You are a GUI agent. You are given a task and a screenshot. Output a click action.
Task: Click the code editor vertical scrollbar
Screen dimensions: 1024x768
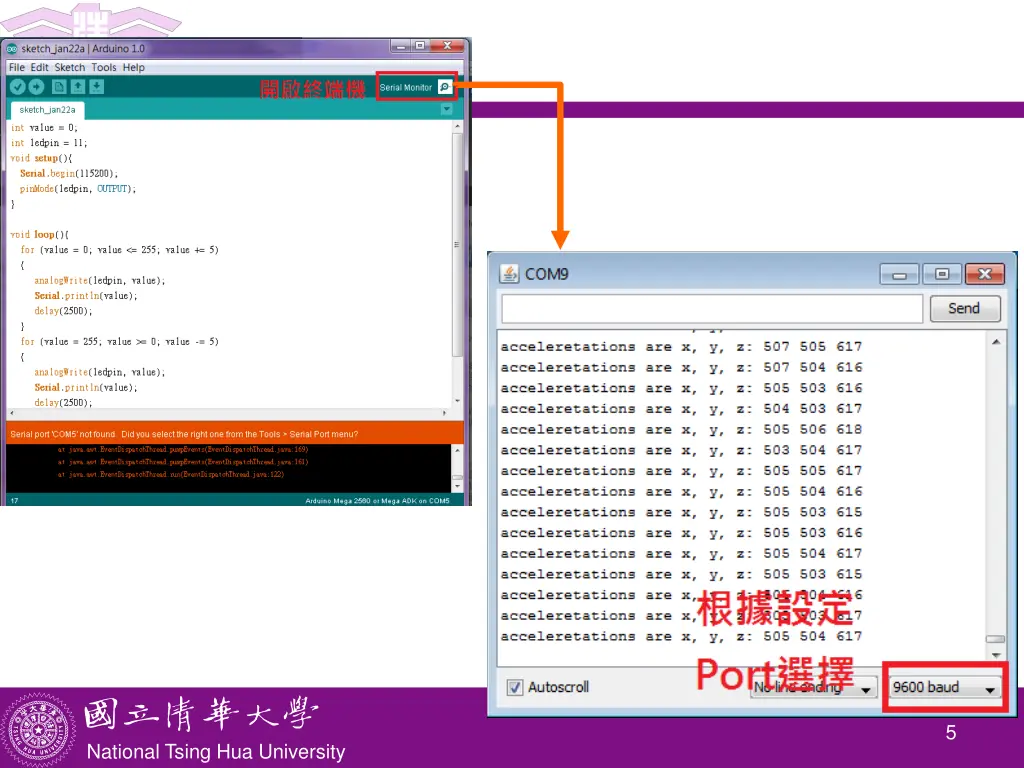(457, 245)
